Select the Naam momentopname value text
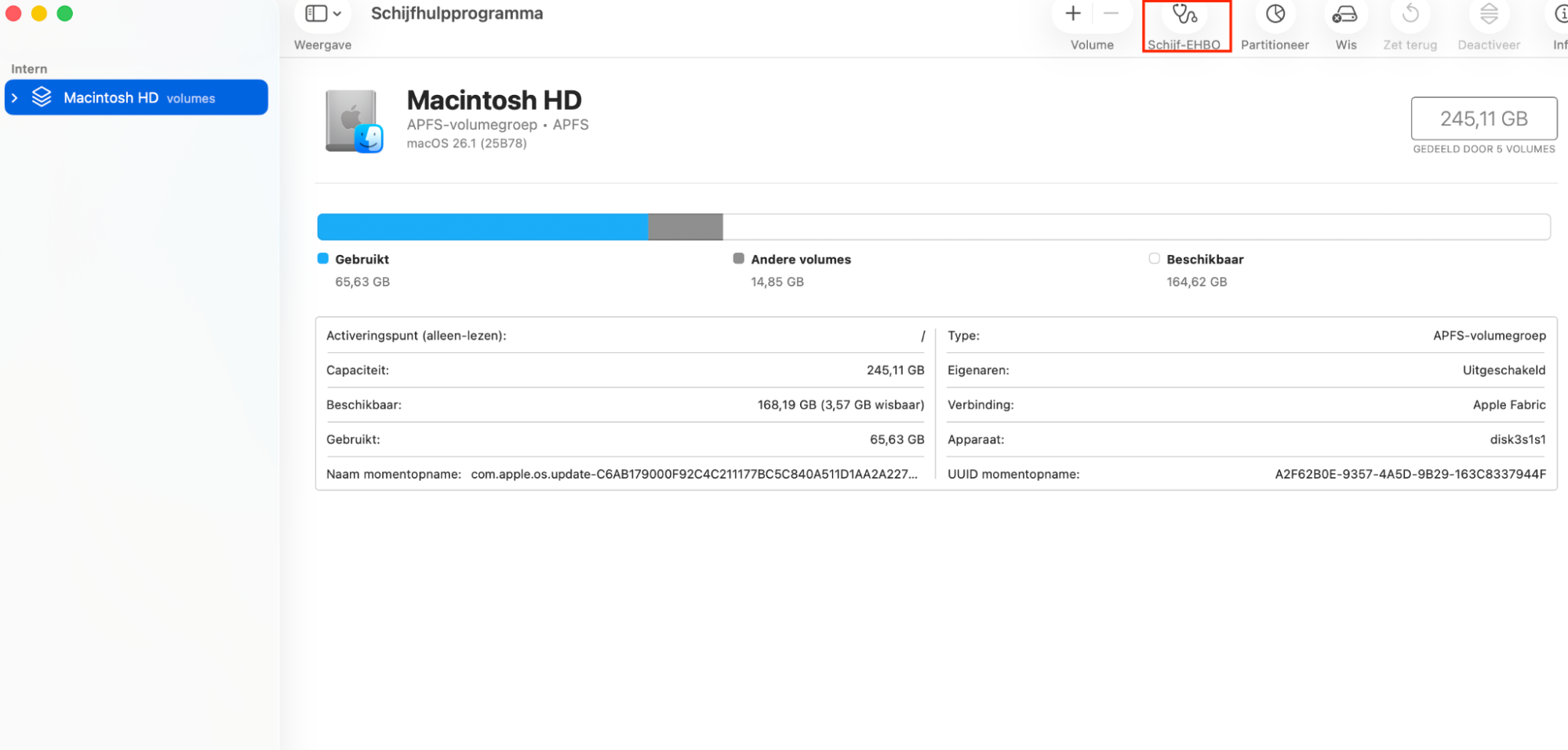Image resolution: width=1568 pixels, height=750 pixels. tap(693, 474)
